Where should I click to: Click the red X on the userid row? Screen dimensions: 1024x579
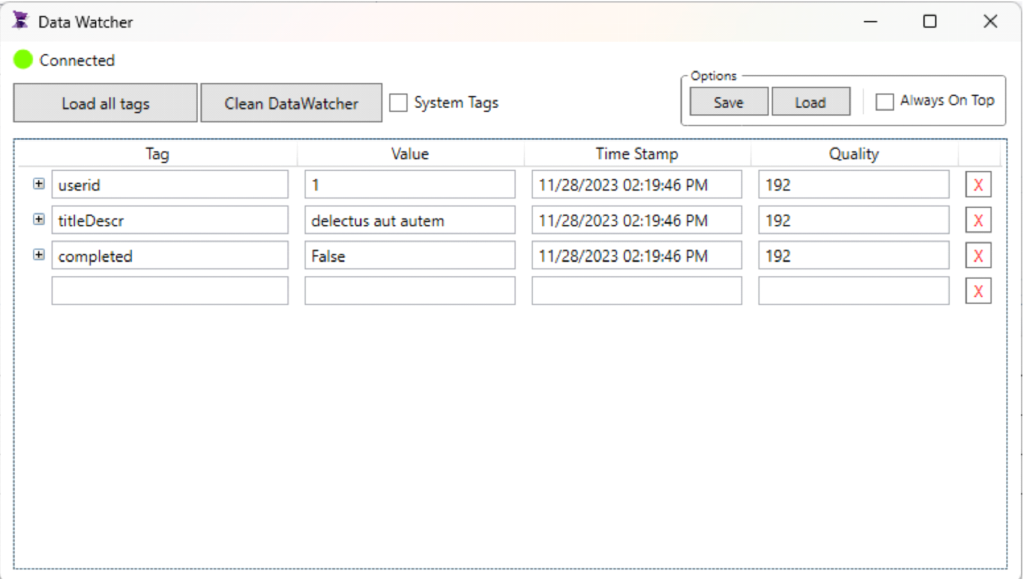pos(978,185)
